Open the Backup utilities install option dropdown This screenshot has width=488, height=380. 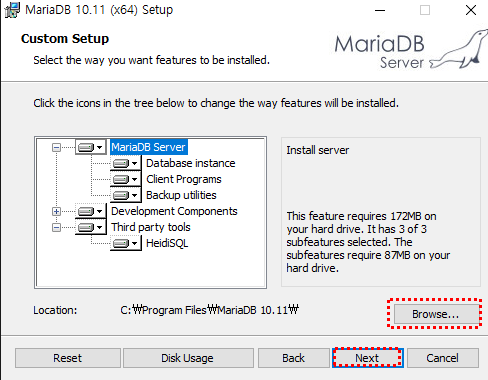point(126,195)
